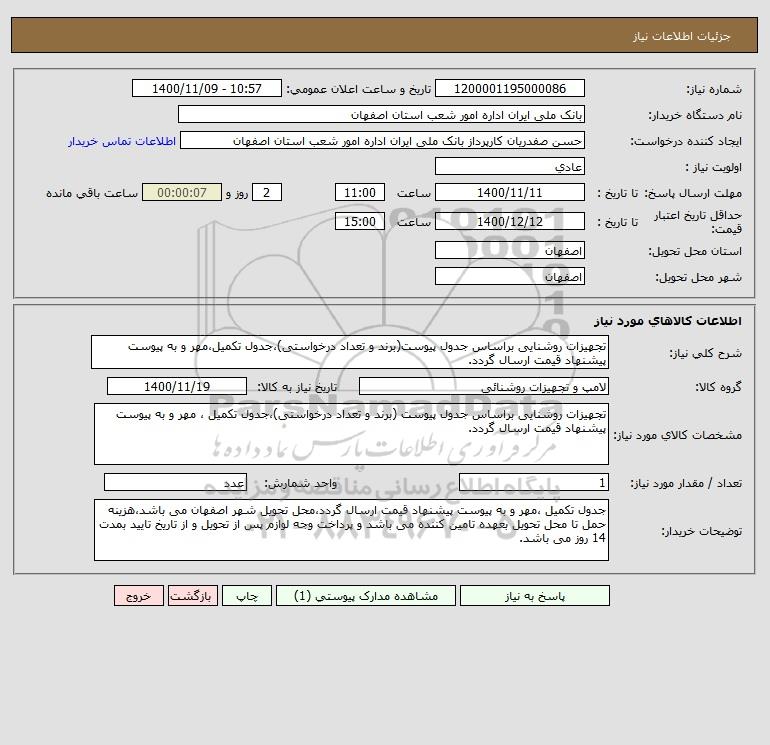
Task: Click the delivery province field اصفهان
Action: [510, 250]
